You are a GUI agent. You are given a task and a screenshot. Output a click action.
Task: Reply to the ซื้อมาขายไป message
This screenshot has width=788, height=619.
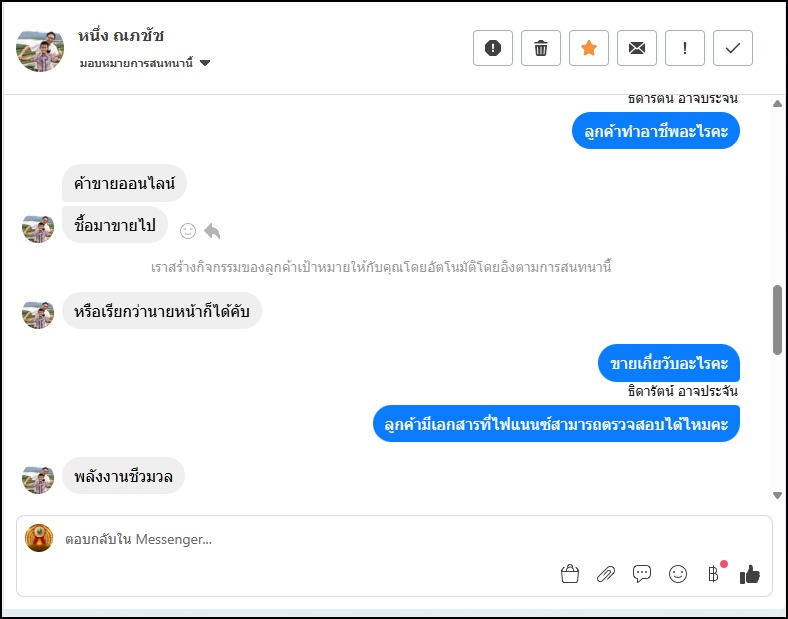click(x=212, y=231)
